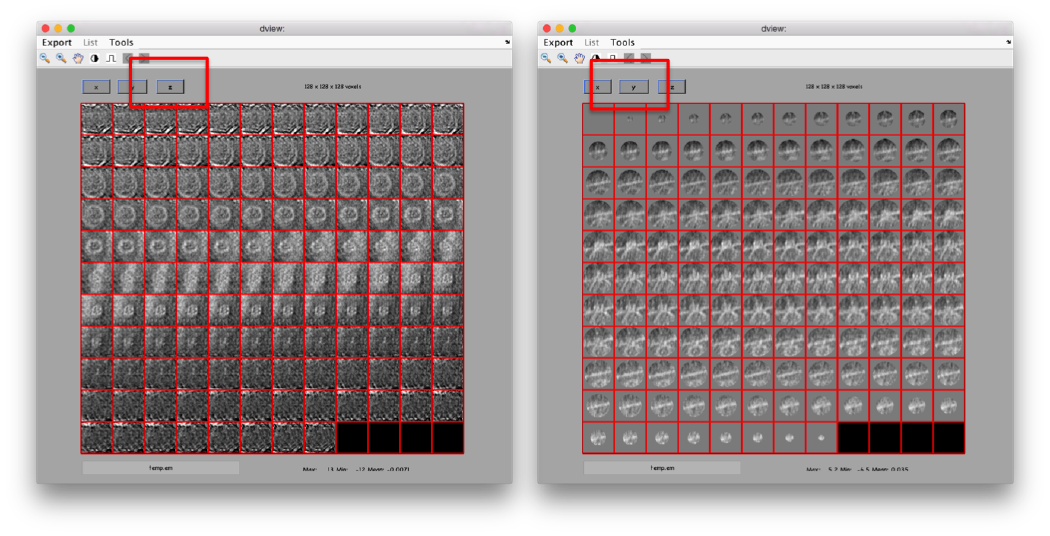Select pan hand tool in left window
Screen dimensions: 1050x536
[x=78, y=58]
